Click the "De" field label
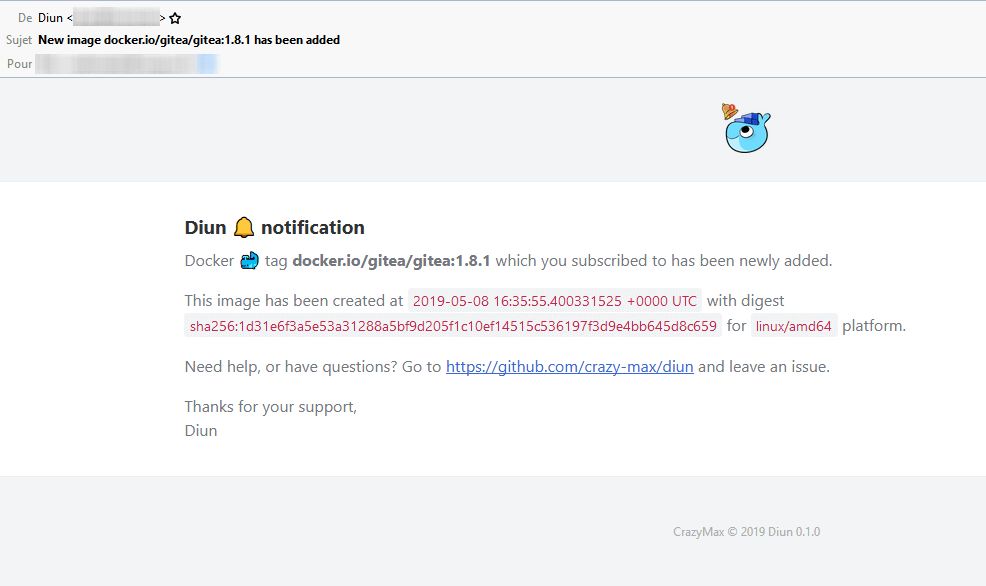The image size is (986, 586). [24, 18]
